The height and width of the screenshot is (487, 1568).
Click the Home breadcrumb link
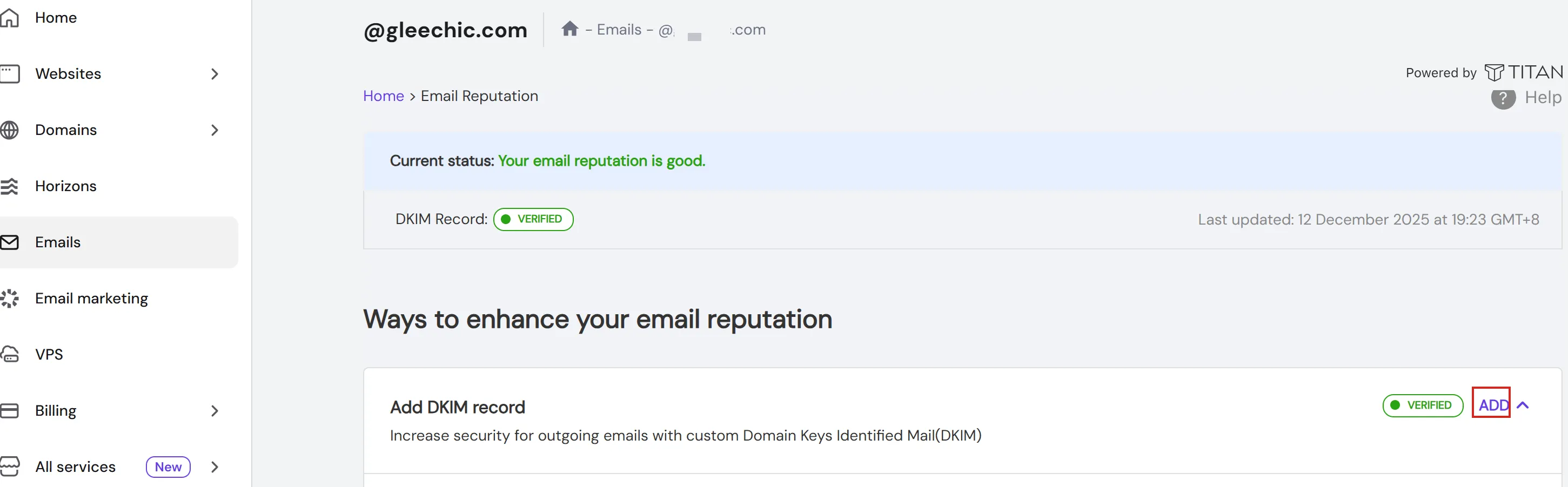pos(384,96)
